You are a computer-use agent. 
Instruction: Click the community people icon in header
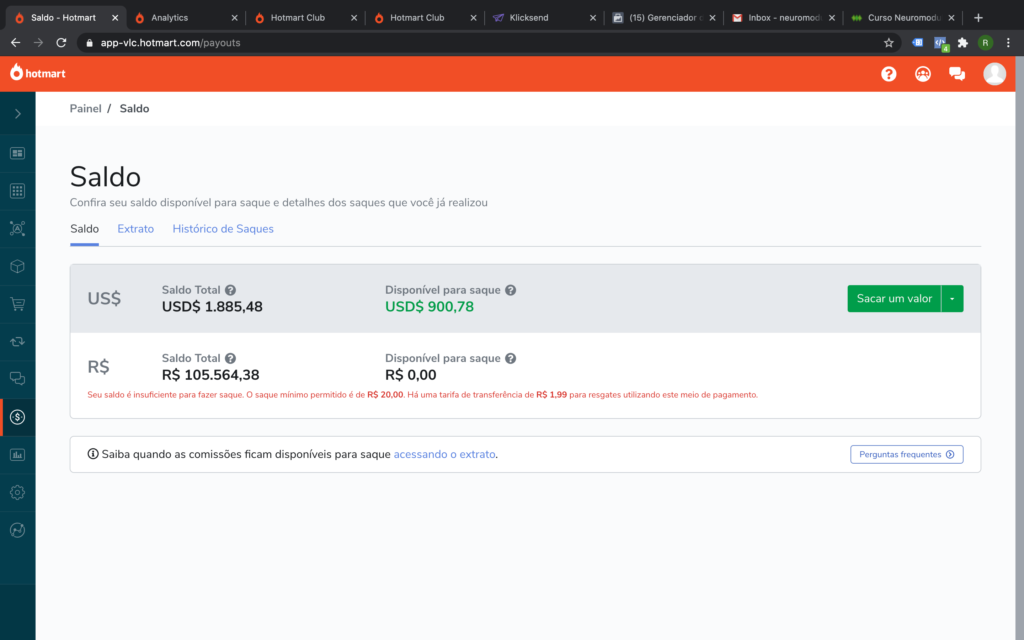click(x=923, y=74)
